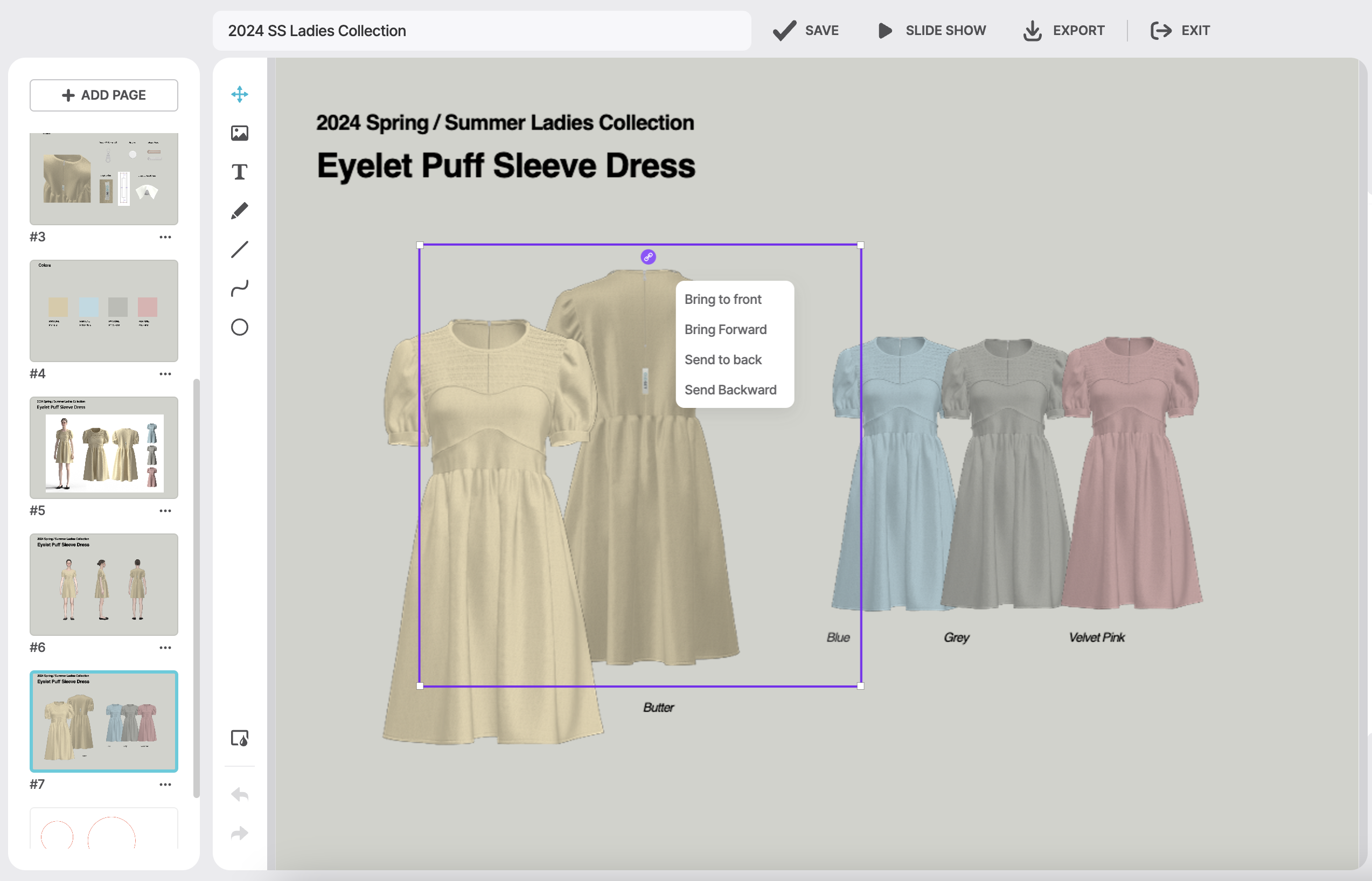Select the Curve line tool

[240, 288]
